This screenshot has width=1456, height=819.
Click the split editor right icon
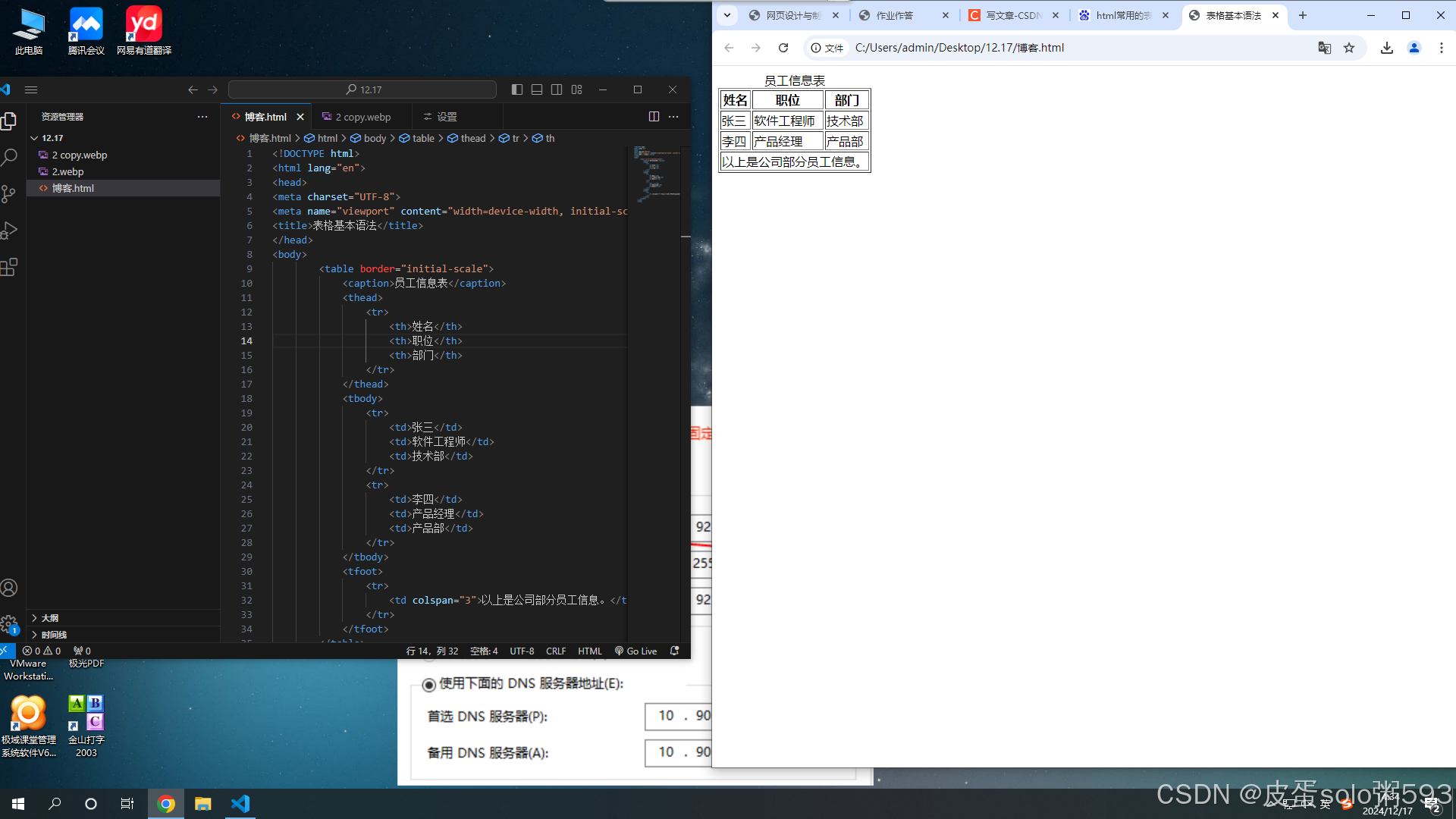pos(654,117)
